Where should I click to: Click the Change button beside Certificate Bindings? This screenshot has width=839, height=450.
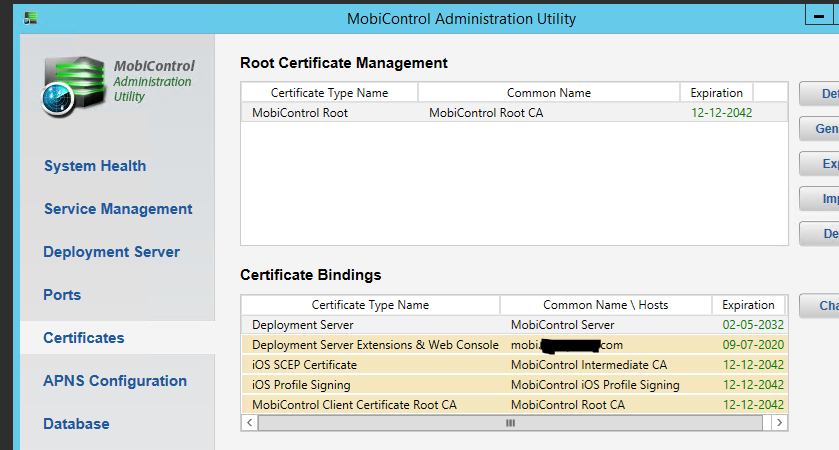[x=820, y=306]
